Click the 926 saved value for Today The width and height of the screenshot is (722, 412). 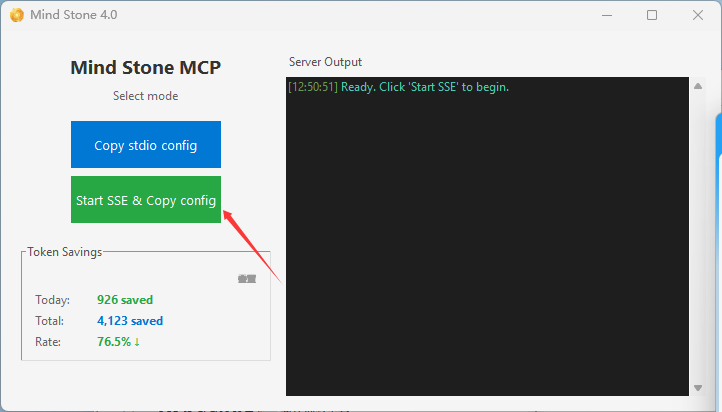tap(125, 300)
